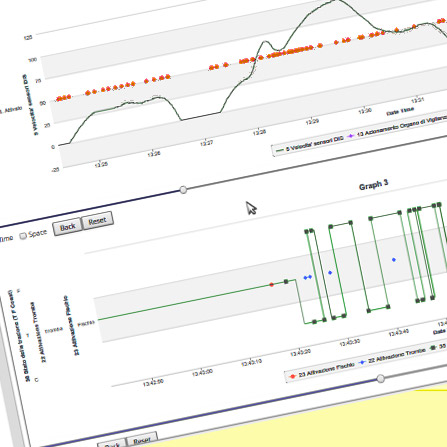Click the 'tromba' label on Graph 3's axis
The width and height of the screenshot is (447, 447).
click(x=54, y=330)
